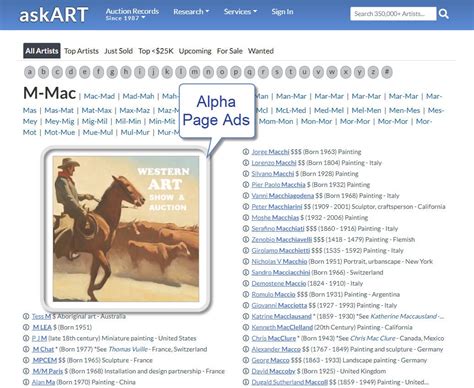
Task: Click the info icon beside Nicholas V Macchio
Action: 246,262
